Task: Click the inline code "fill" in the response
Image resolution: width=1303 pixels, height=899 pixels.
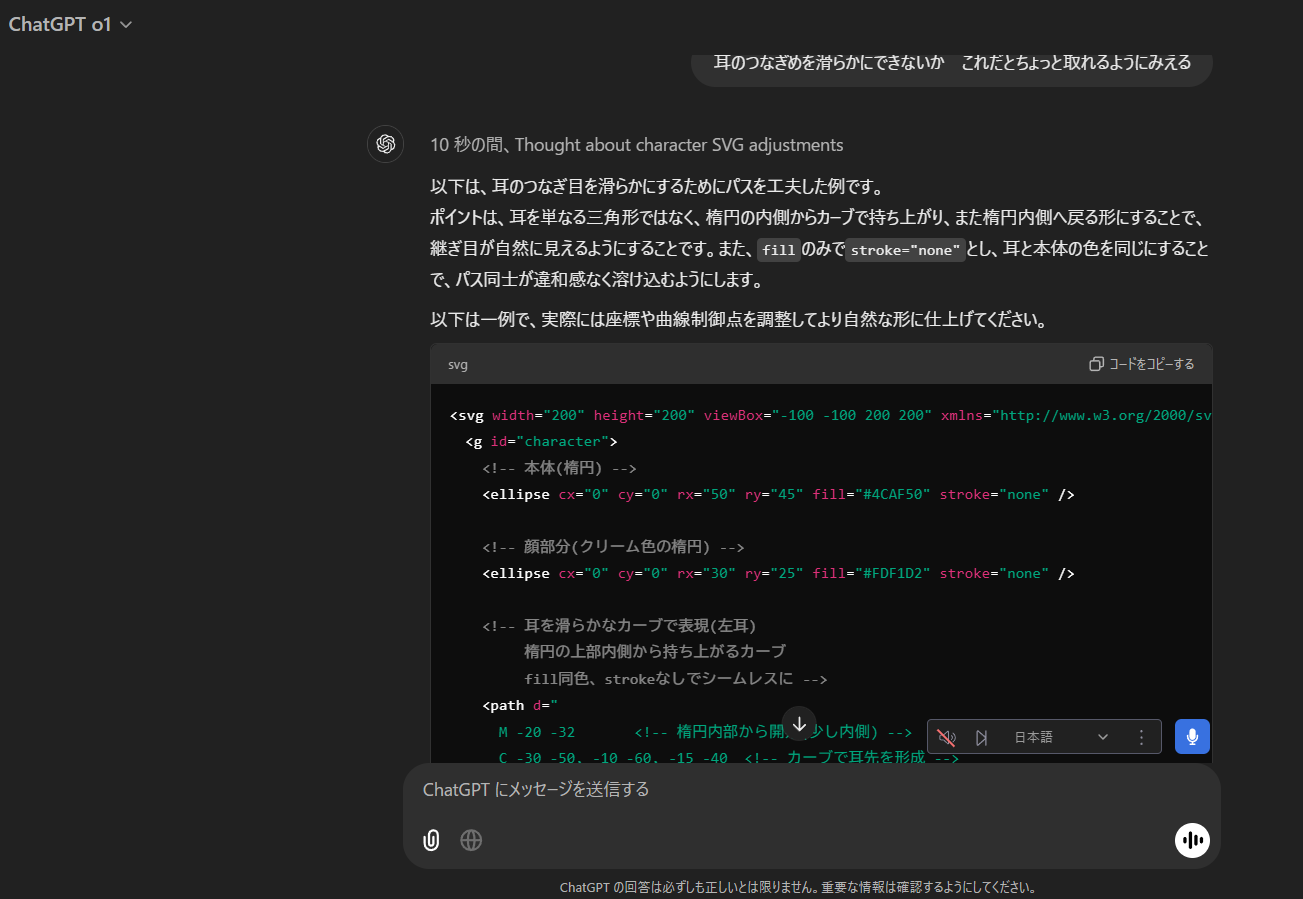Action: [779, 250]
